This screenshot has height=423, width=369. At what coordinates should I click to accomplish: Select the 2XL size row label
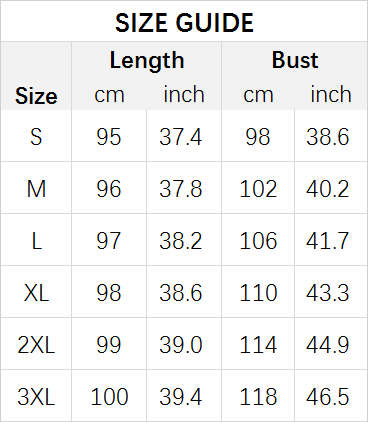pos(36,345)
